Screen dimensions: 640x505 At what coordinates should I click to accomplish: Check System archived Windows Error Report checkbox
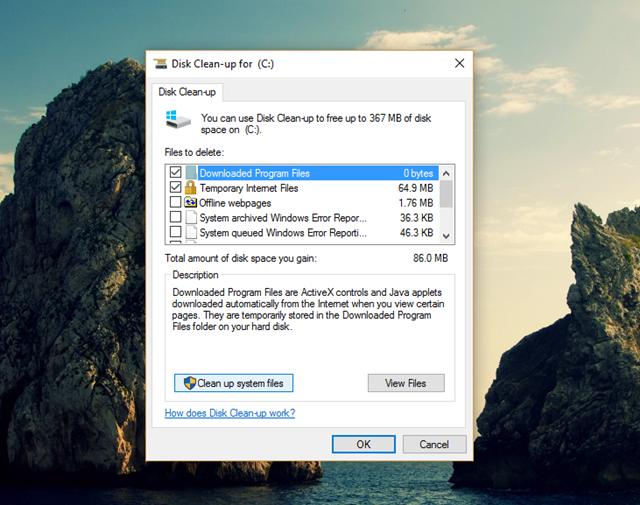(x=176, y=217)
